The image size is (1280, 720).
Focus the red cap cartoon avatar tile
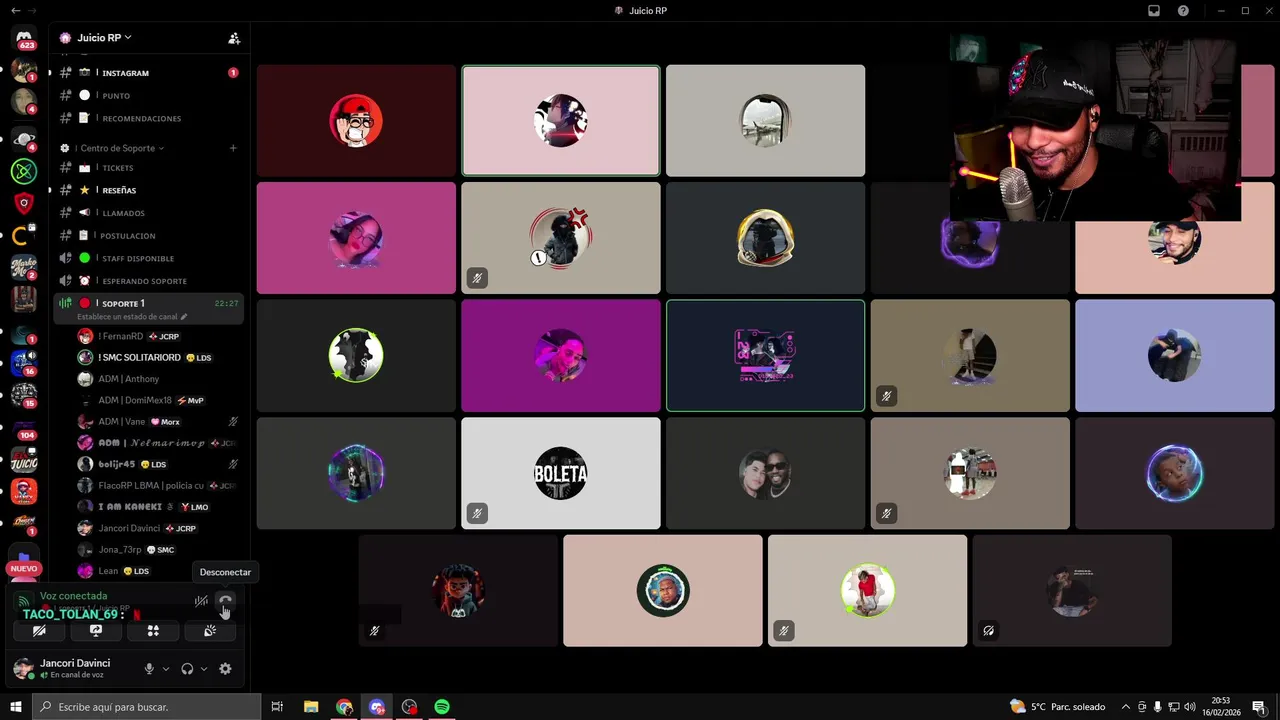[356, 121]
